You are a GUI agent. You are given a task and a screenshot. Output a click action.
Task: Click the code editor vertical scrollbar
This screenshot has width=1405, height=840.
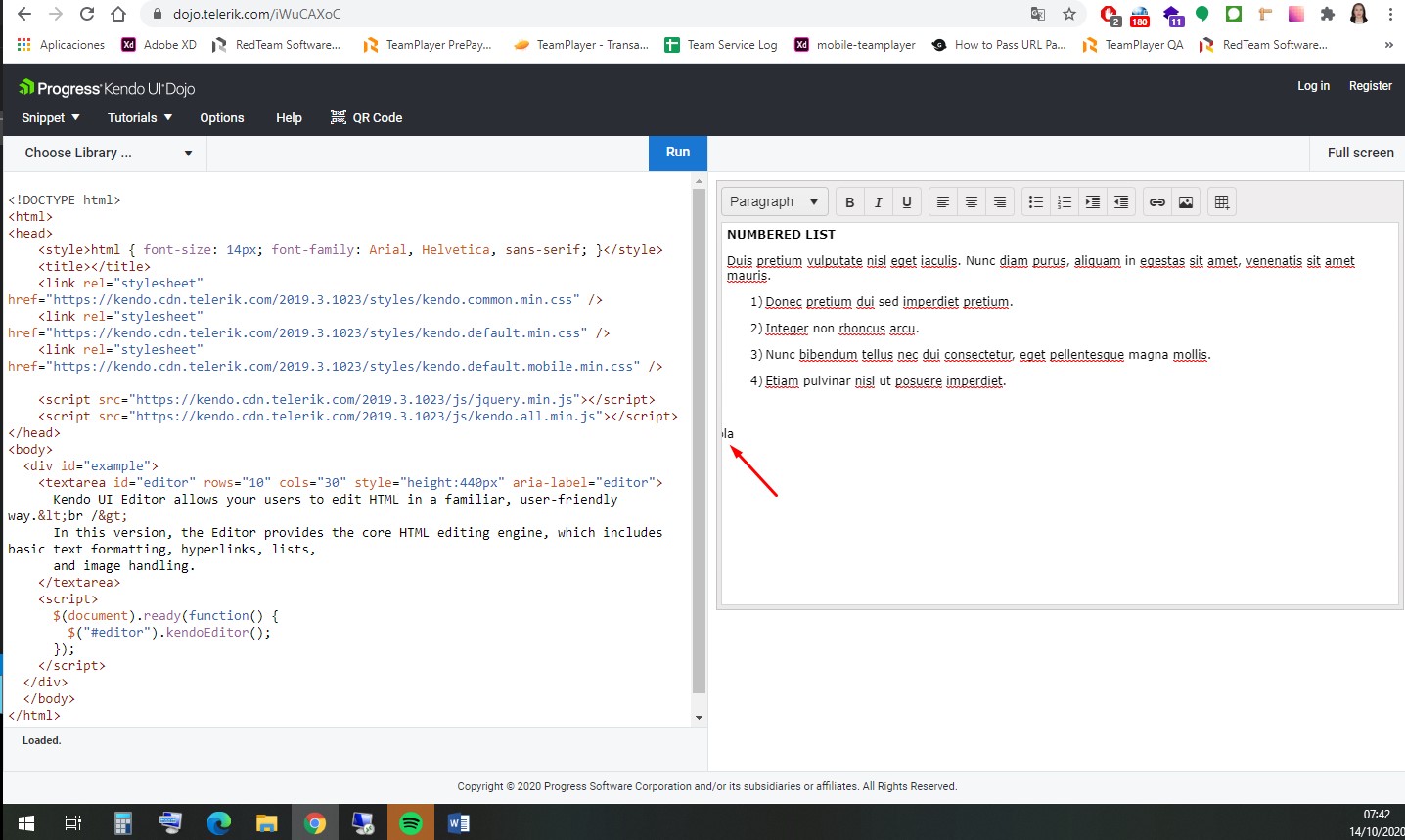(699, 440)
